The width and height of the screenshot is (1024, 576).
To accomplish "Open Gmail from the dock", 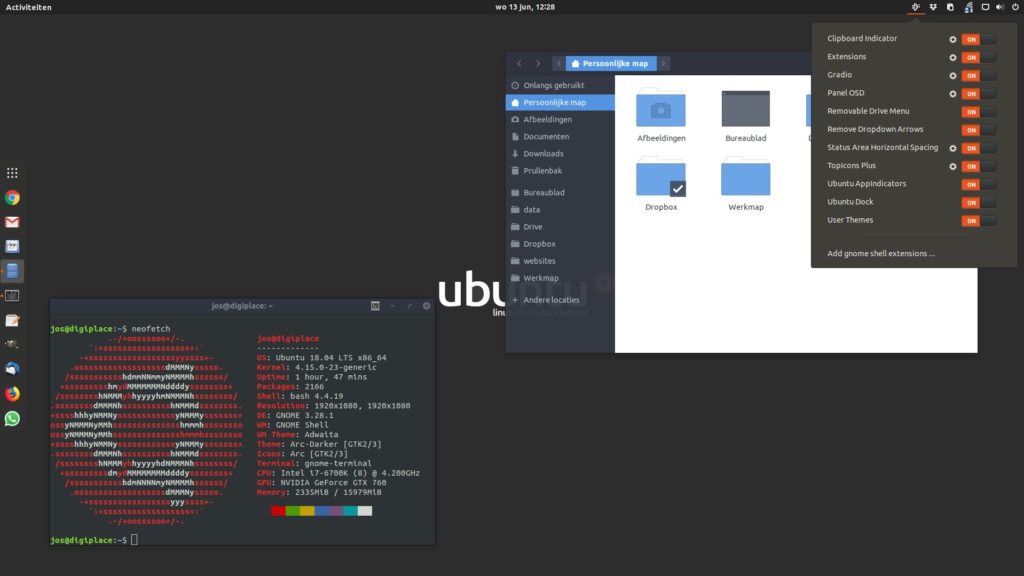I will coord(12,222).
